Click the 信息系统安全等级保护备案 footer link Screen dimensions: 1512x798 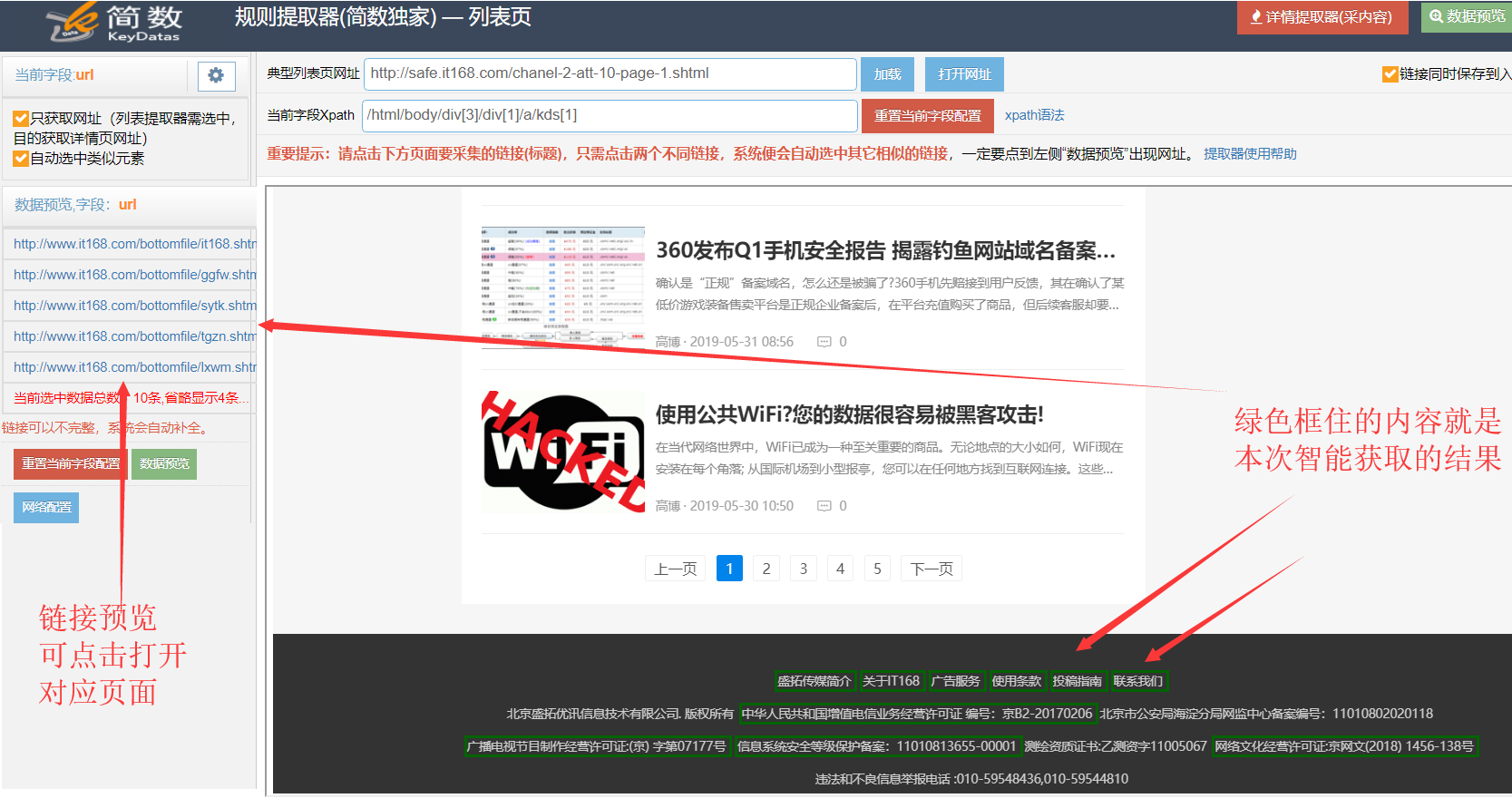pos(876,746)
